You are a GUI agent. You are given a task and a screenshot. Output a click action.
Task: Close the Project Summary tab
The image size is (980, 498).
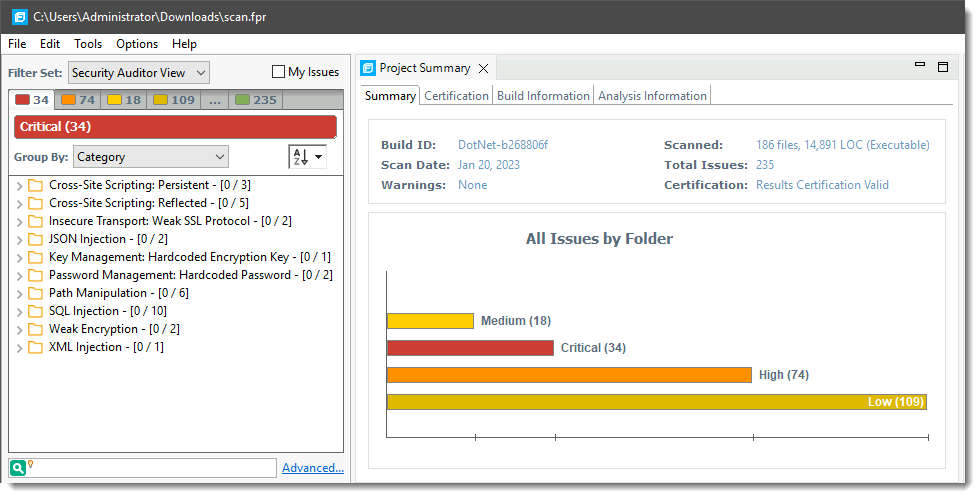[x=484, y=69]
